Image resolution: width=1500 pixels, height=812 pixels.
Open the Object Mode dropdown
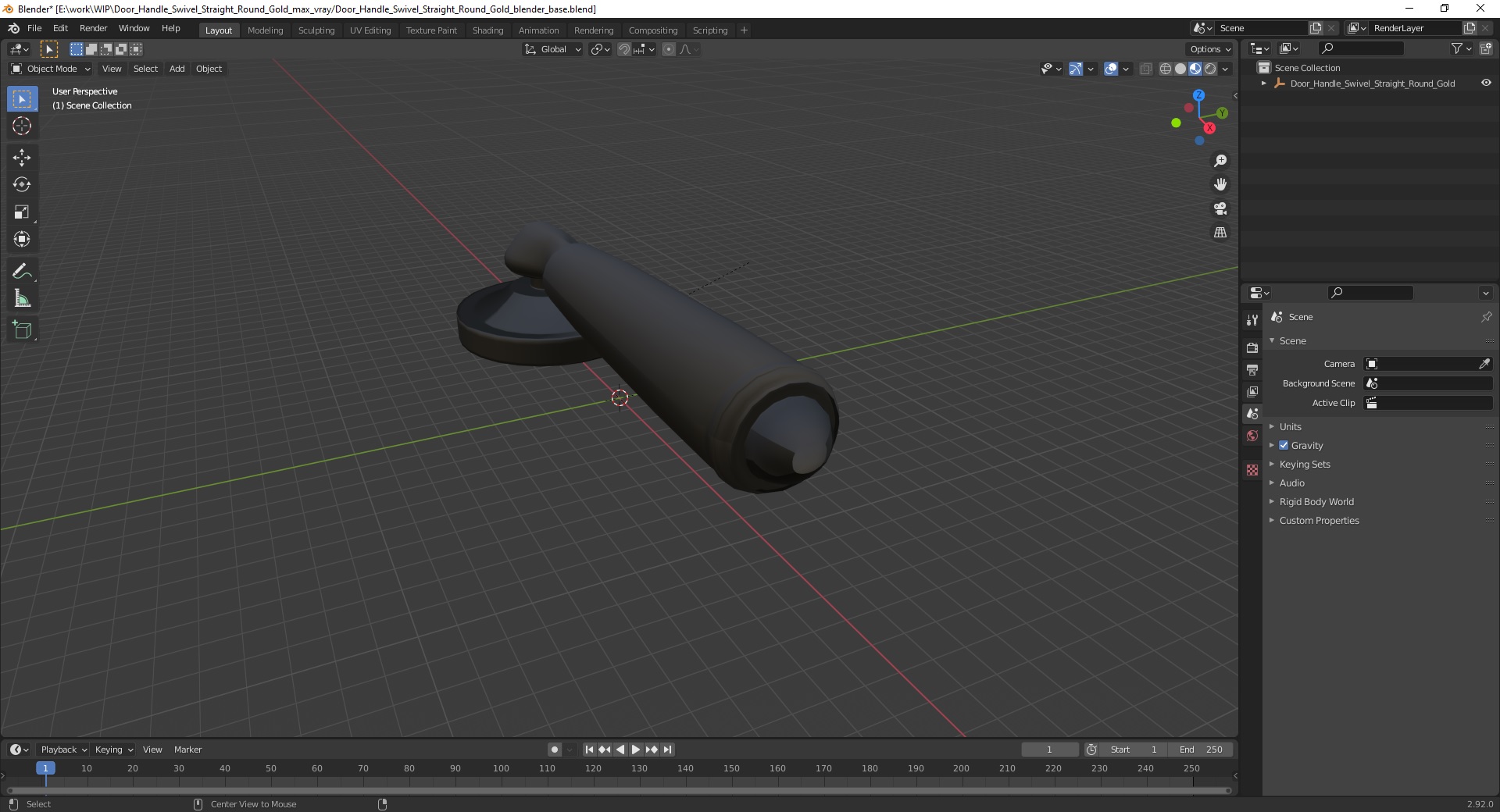tap(51, 69)
